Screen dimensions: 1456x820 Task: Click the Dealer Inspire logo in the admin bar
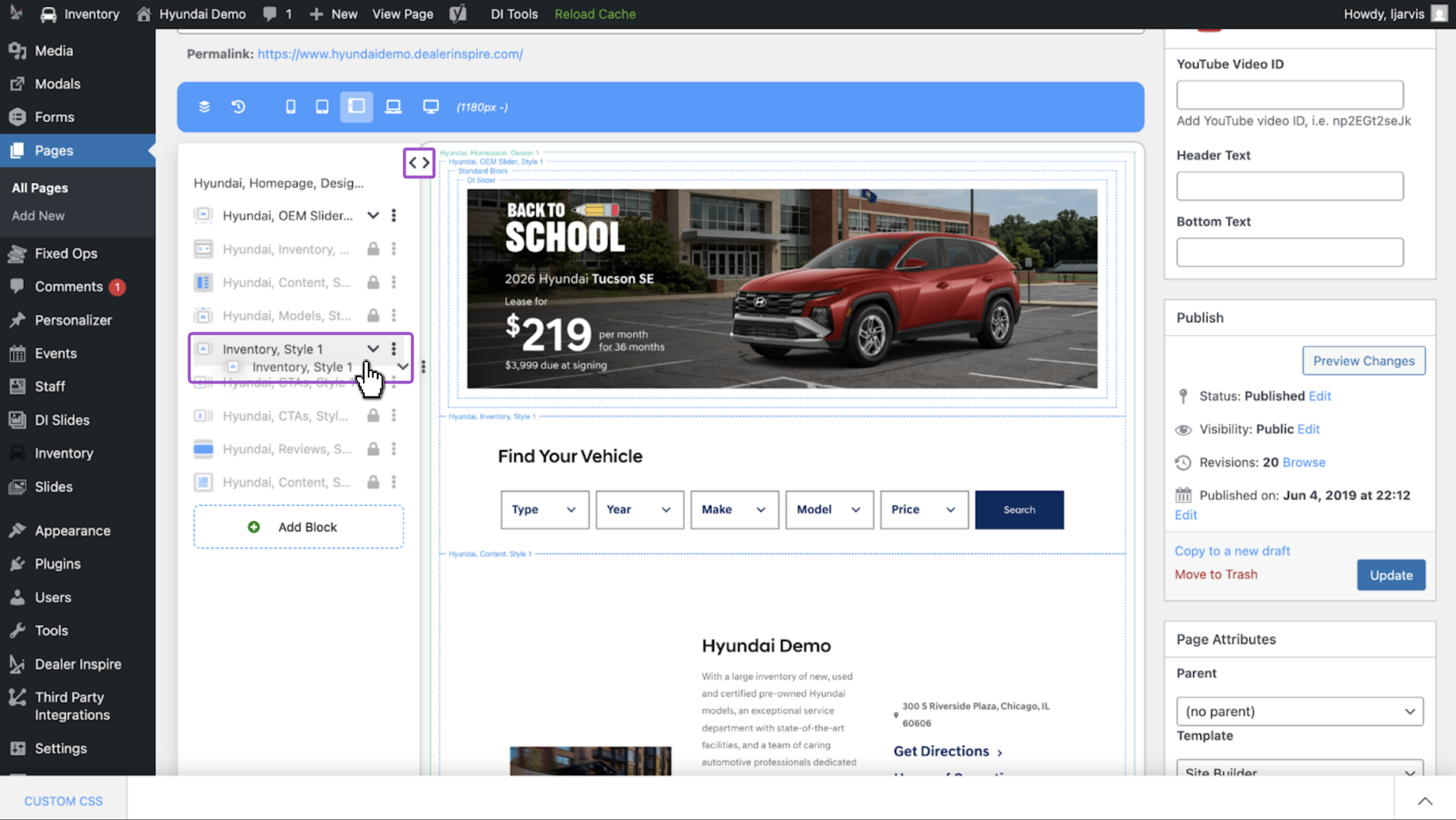point(16,13)
